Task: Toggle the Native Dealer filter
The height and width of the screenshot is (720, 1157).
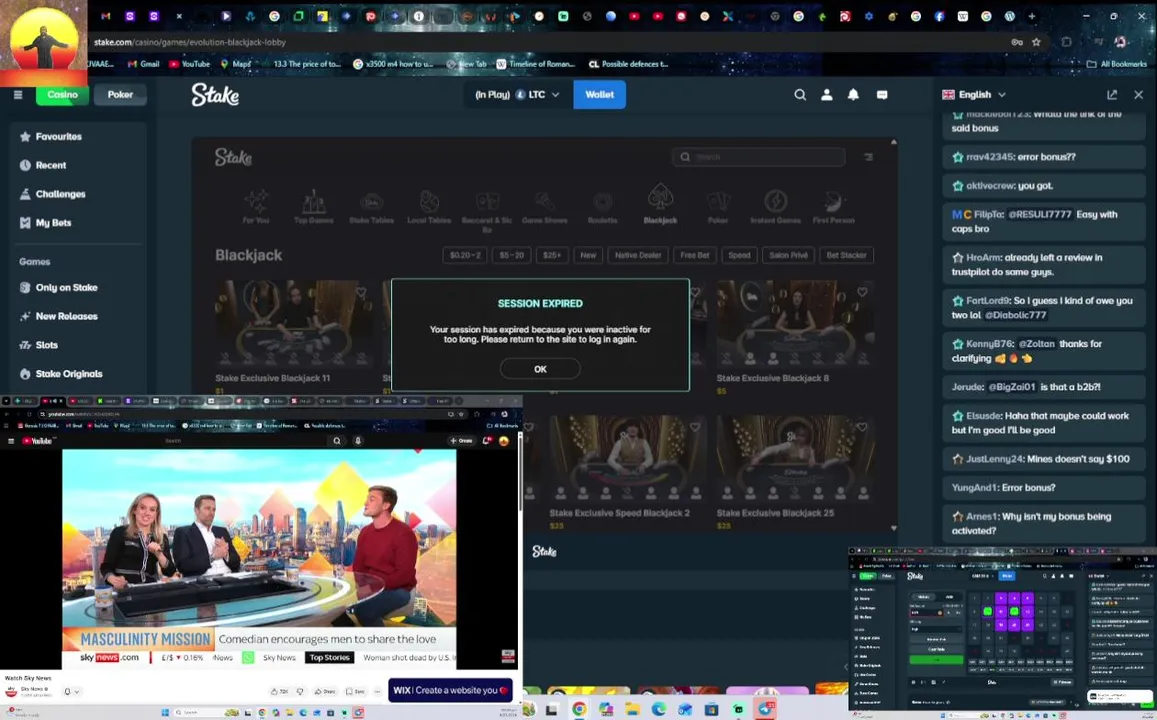Action: tap(638, 255)
